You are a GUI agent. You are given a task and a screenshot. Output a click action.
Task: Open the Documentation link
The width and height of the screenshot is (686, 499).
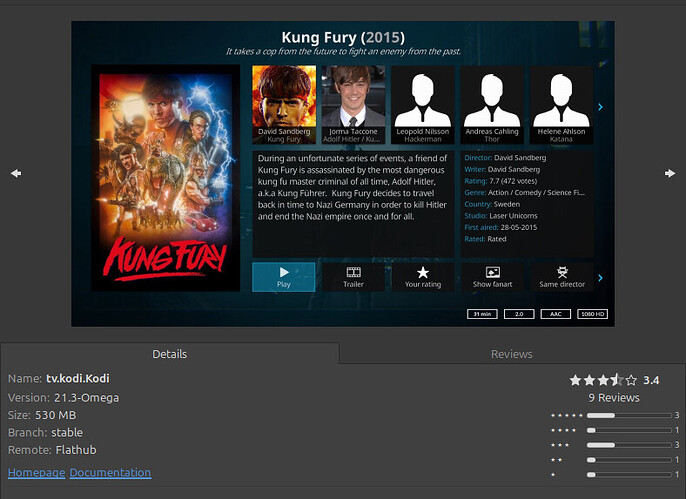[110, 472]
